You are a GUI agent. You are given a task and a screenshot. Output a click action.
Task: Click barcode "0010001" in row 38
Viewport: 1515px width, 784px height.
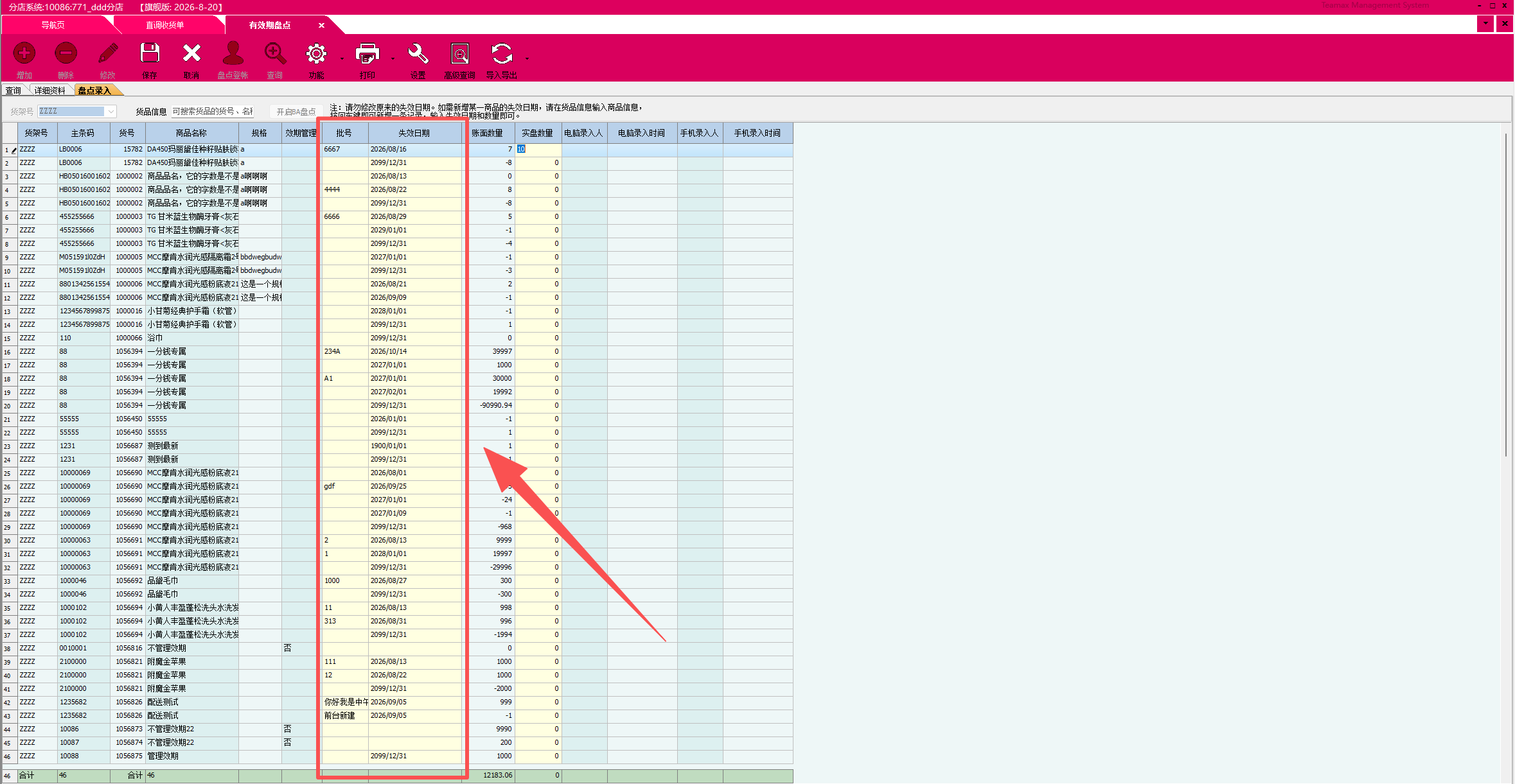tap(84, 649)
